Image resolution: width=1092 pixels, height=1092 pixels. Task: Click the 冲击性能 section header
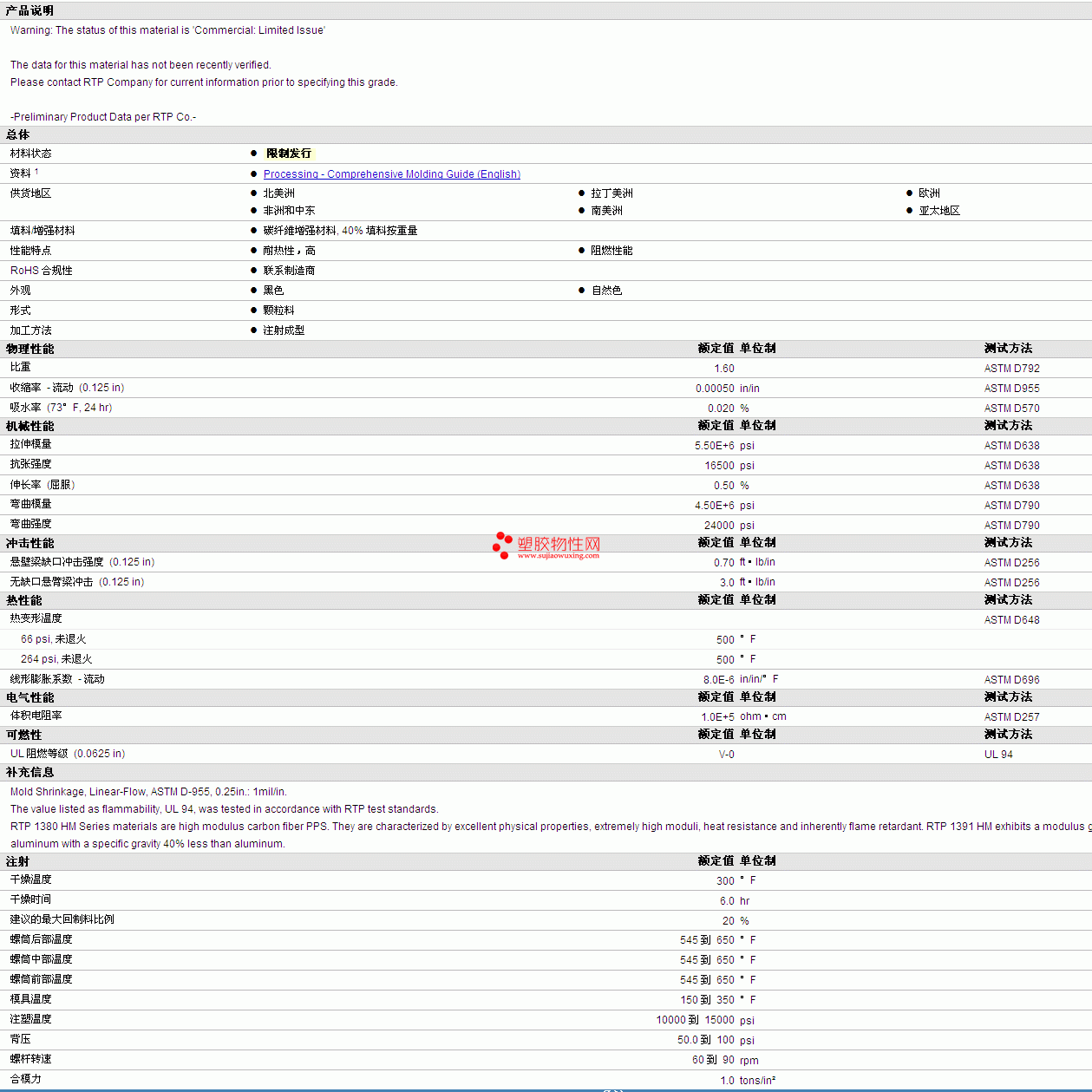(x=29, y=543)
